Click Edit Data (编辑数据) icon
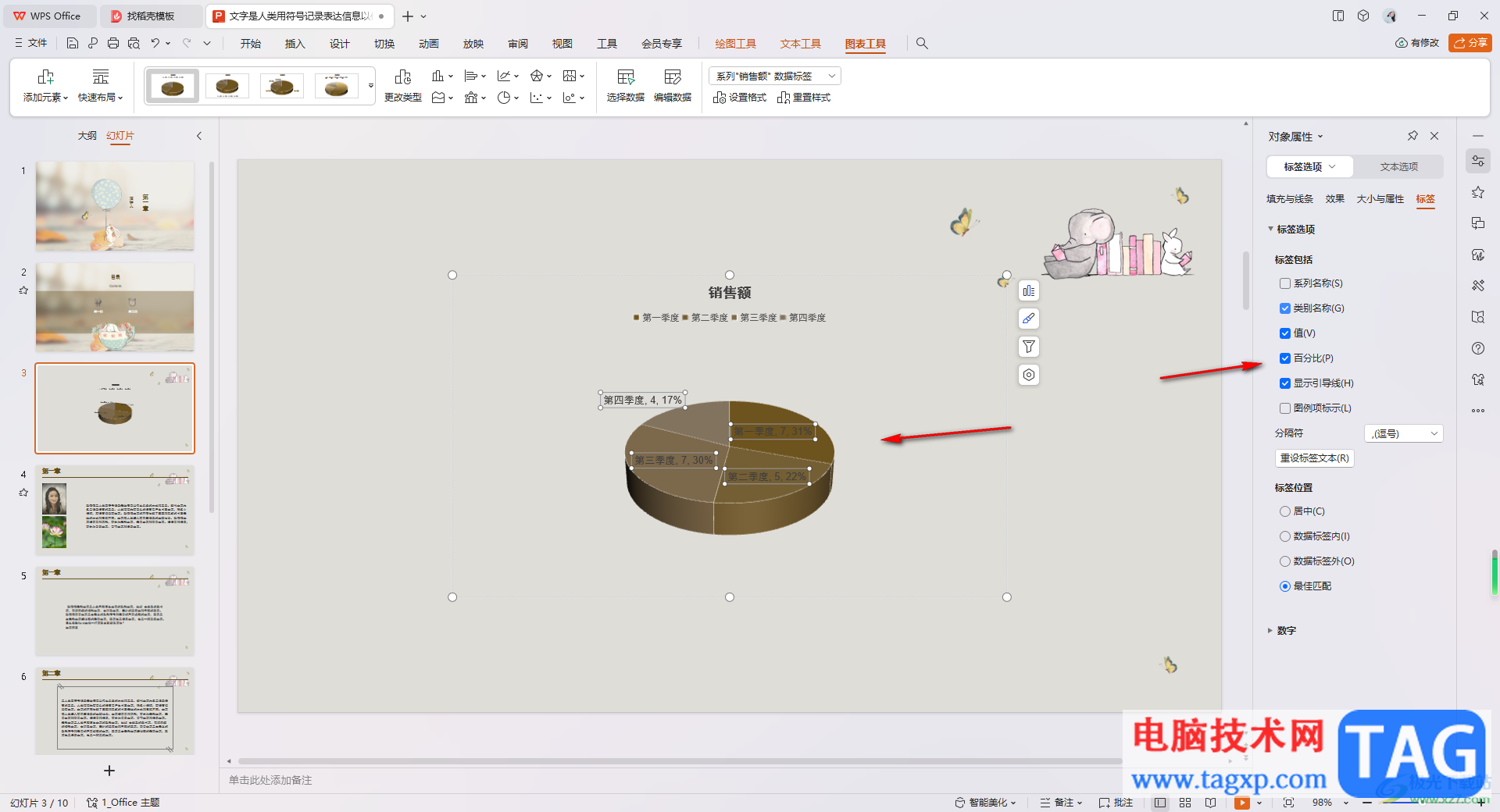The image size is (1500, 812). pos(672,86)
